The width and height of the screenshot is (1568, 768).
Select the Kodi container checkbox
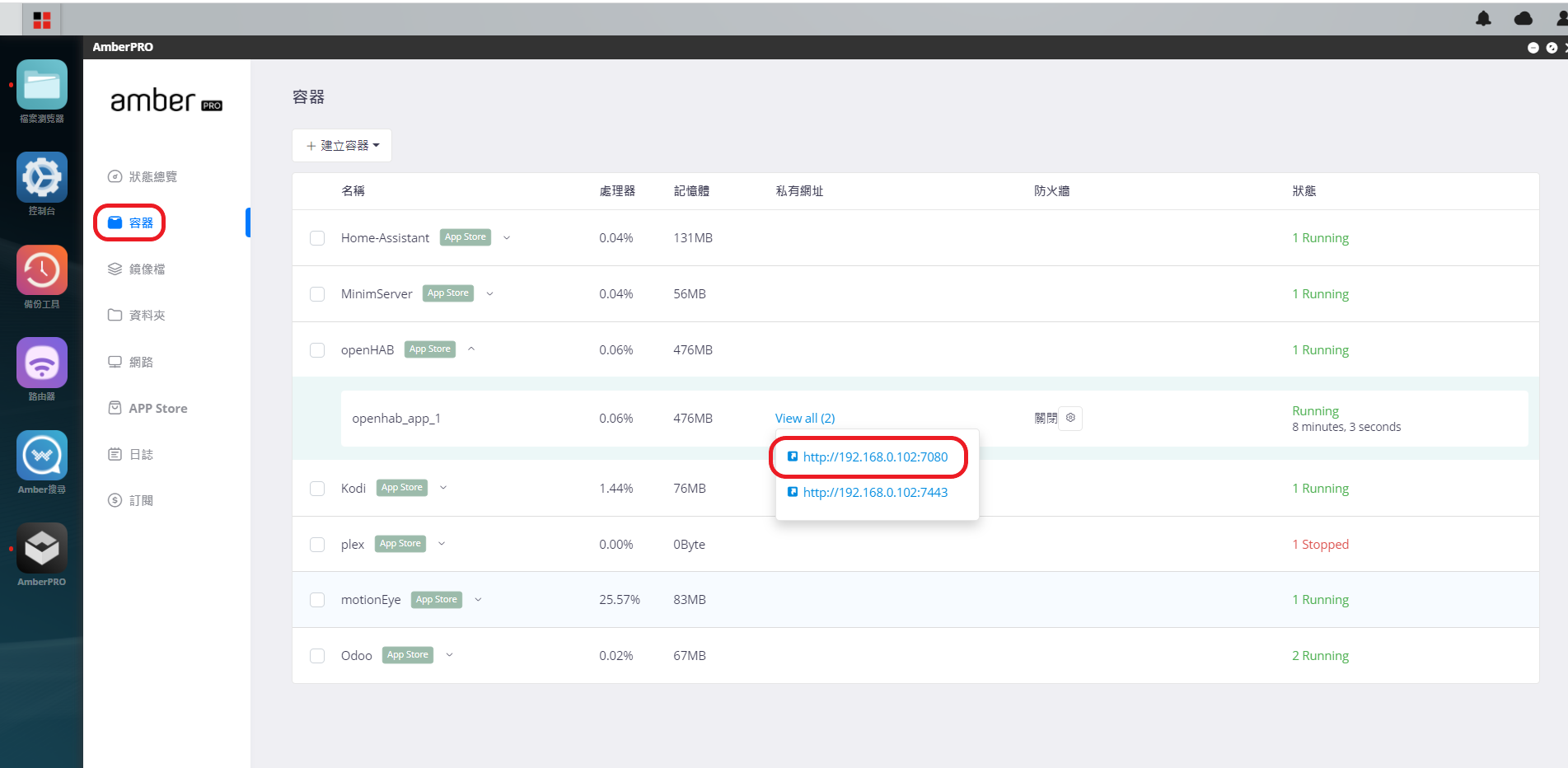pyautogui.click(x=317, y=489)
